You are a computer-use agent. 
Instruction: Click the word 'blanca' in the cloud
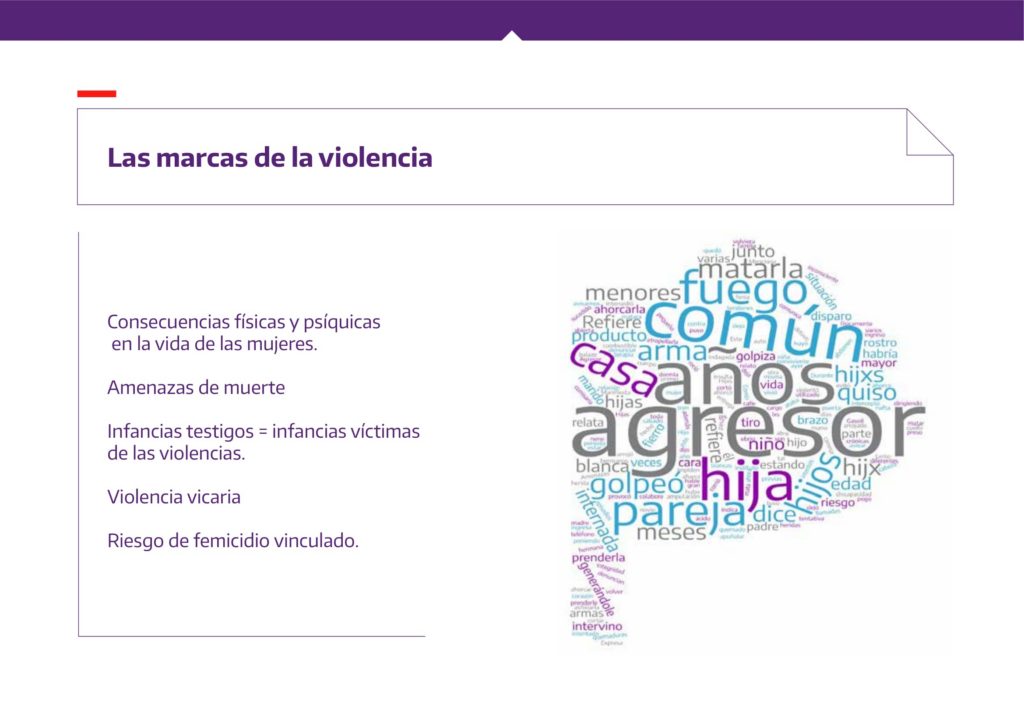pyautogui.click(x=601, y=466)
